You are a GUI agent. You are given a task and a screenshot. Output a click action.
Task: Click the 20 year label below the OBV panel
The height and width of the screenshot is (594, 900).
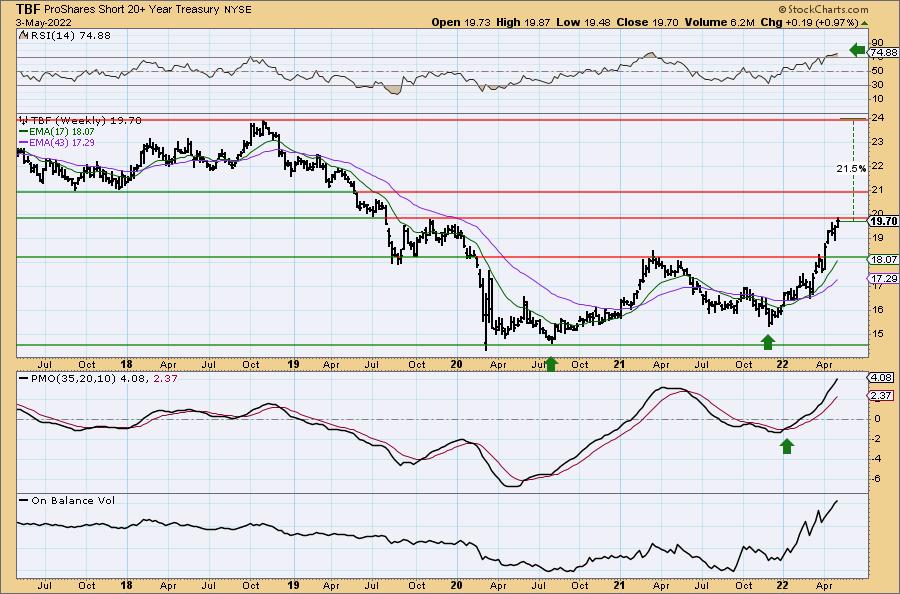tap(456, 585)
